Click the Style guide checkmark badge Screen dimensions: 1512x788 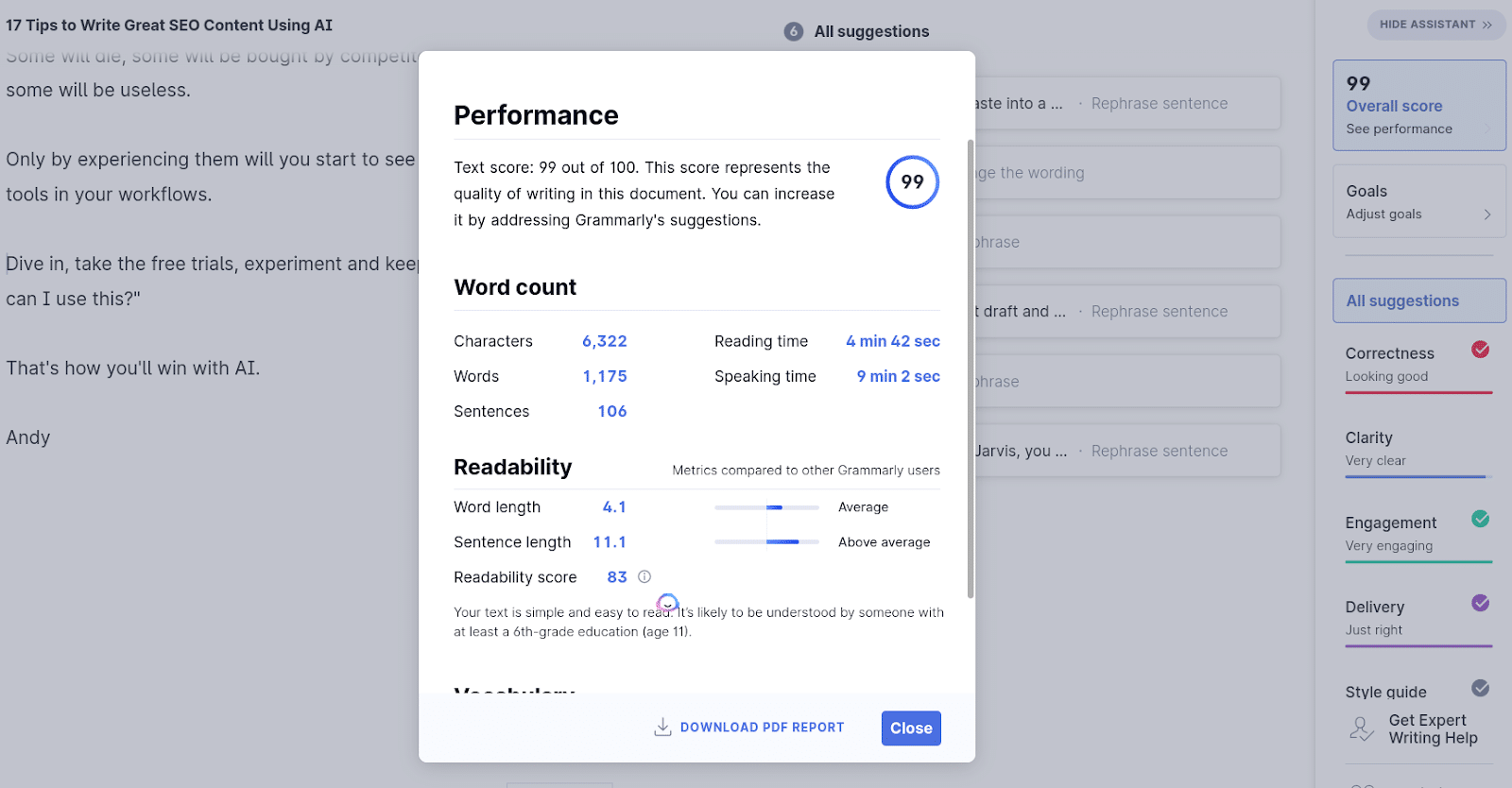coord(1480,689)
